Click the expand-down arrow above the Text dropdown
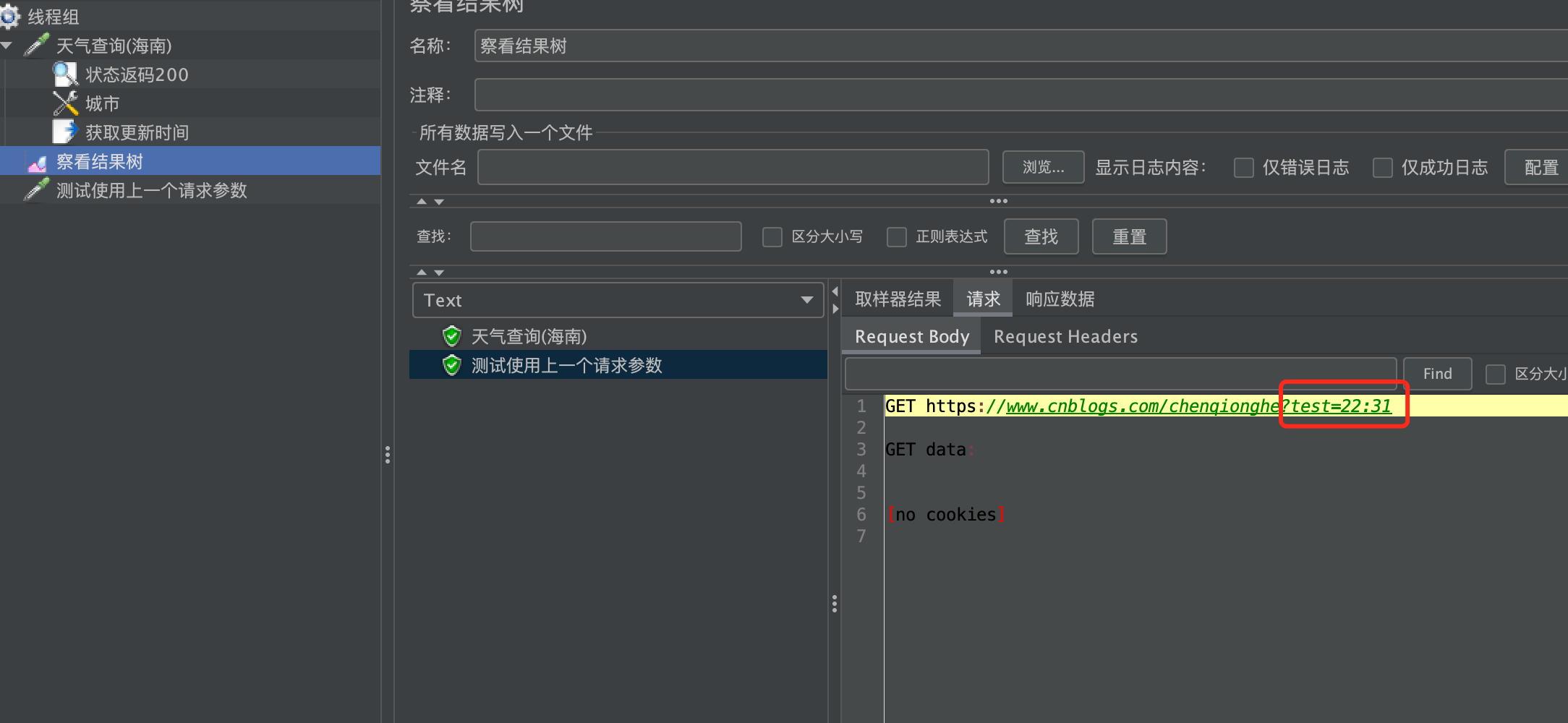1568x723 pixels. (x=439, y=273)
